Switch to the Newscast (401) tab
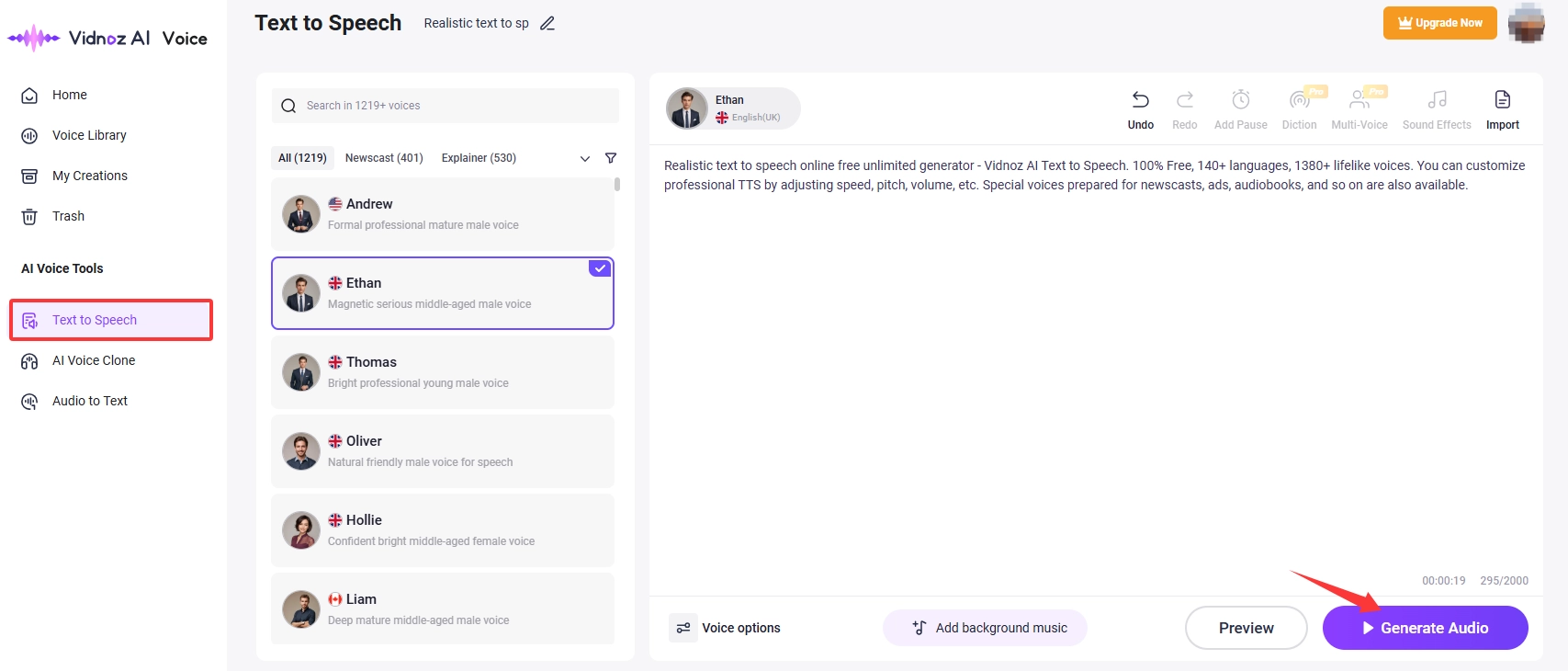Screen dimensions: 1568x671 click(x=384, y=158)
